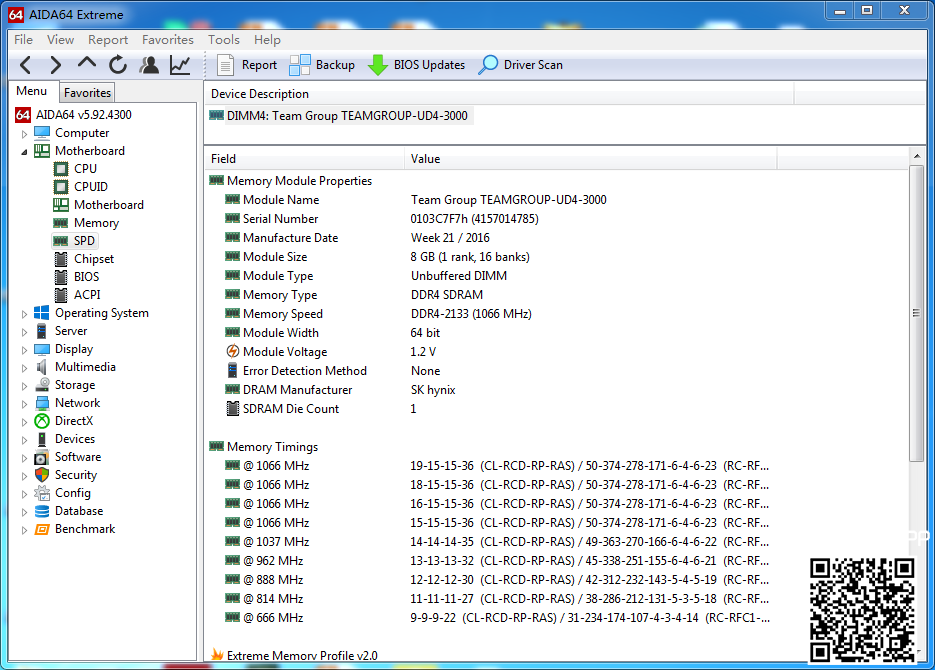The height and width of the screenshot is (670, 935).
Task: Expand the Computer tree node
Action: tap(25, 133)
